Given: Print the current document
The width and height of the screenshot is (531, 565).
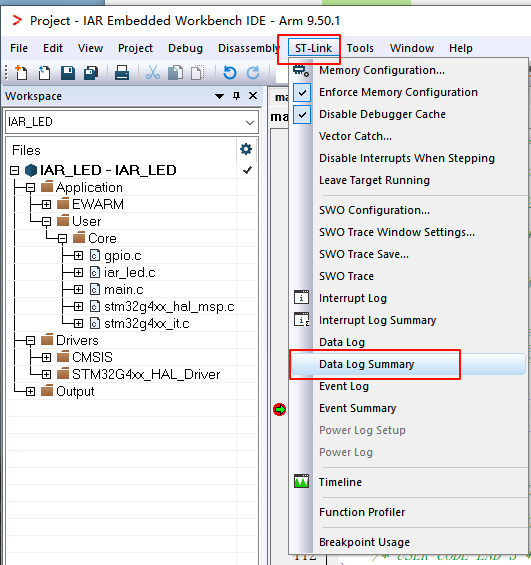Looking at the screenshot, I should pos(122,73).
